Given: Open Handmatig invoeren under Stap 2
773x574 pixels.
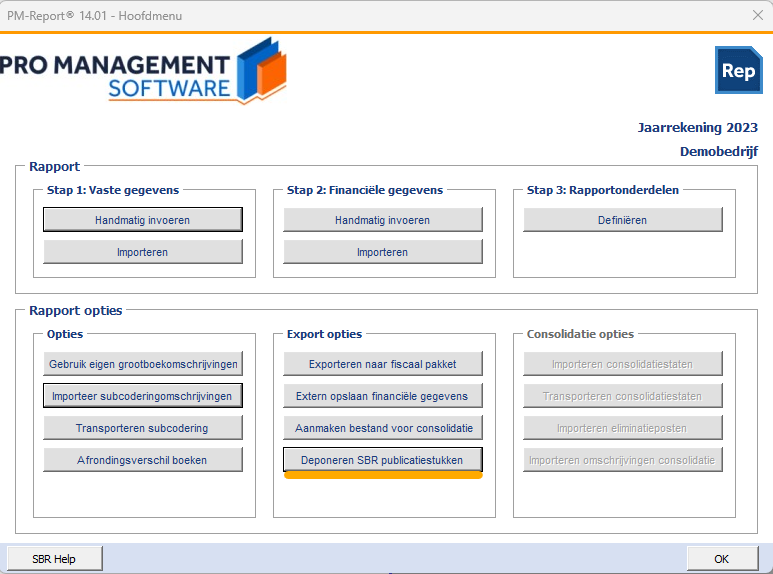Looking at the screenshot, I should point(383,219).
